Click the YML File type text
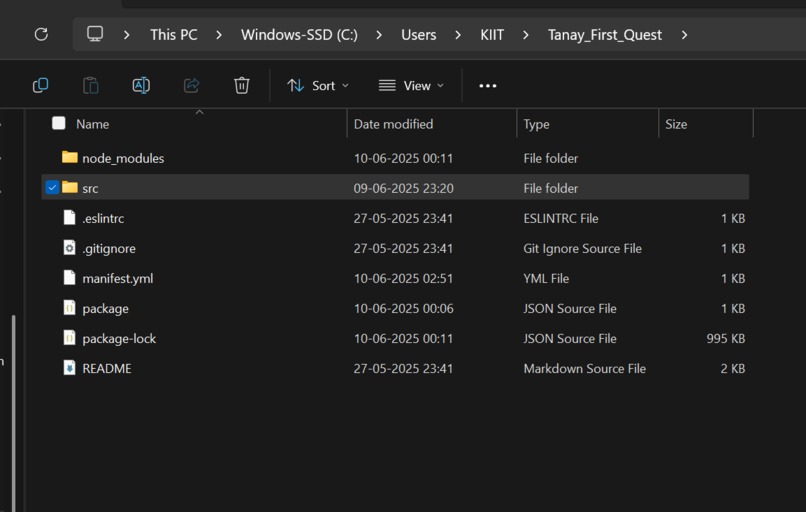The image size is (806, 512). tap(546, 279)
